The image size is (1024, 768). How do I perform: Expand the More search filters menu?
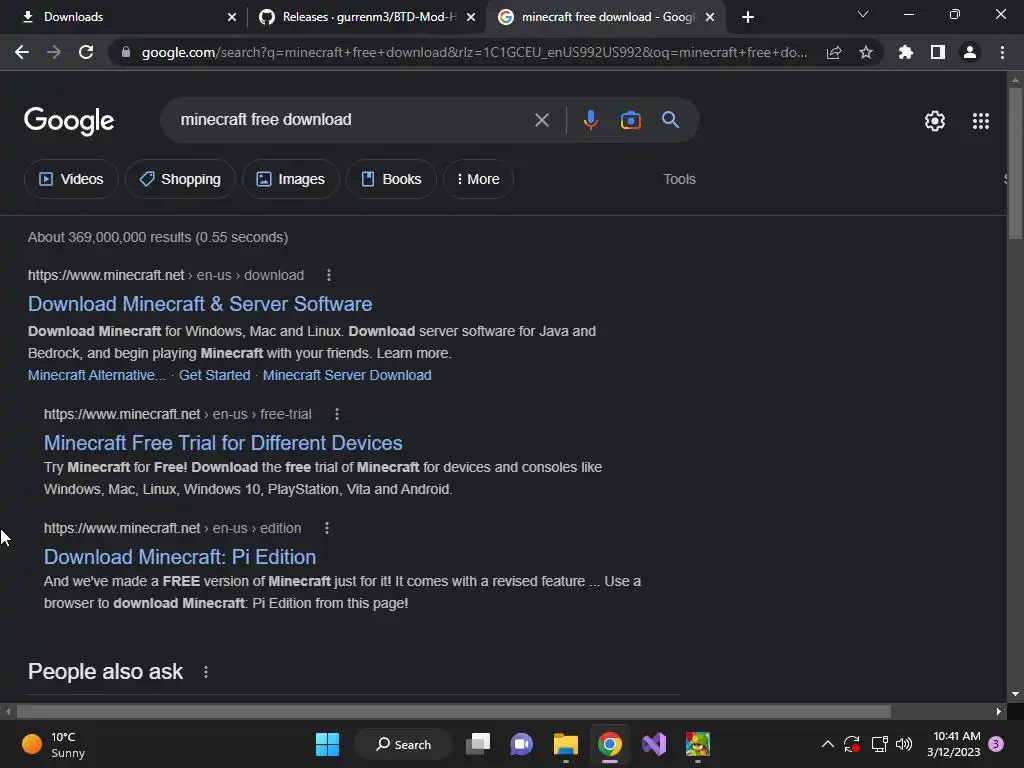click(x=478, y=179)
